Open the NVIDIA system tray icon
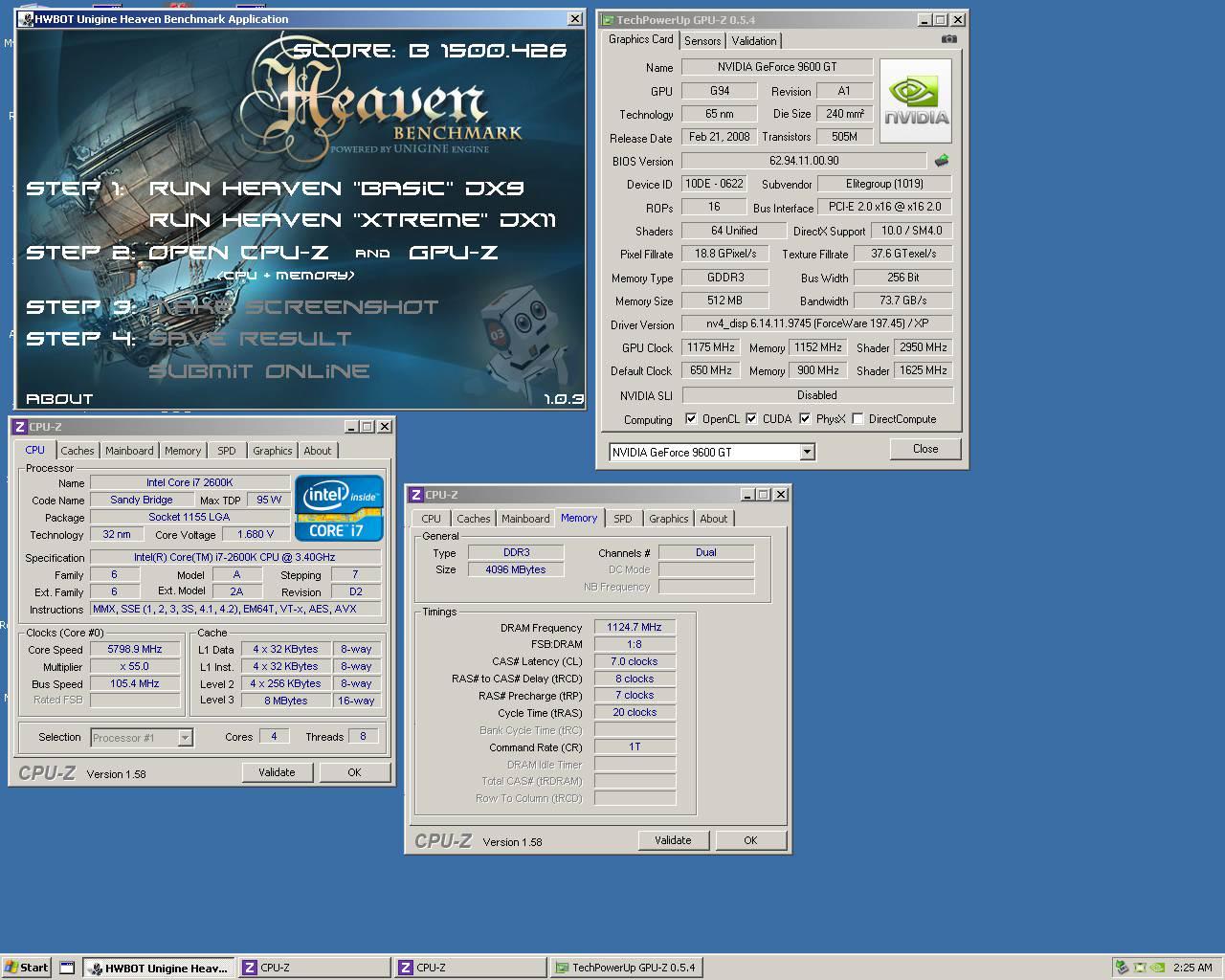This screenshot has width=1225, height=980. (x=1156, y=968)
